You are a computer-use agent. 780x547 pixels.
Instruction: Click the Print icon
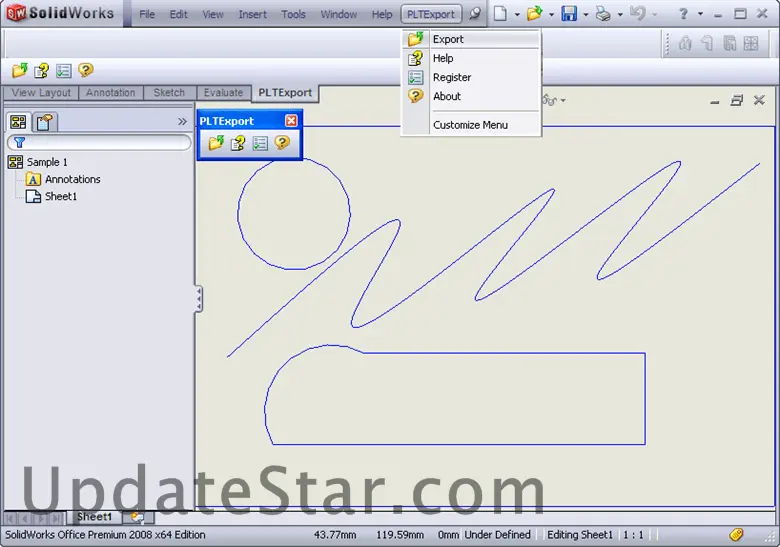tap(603, 13)
